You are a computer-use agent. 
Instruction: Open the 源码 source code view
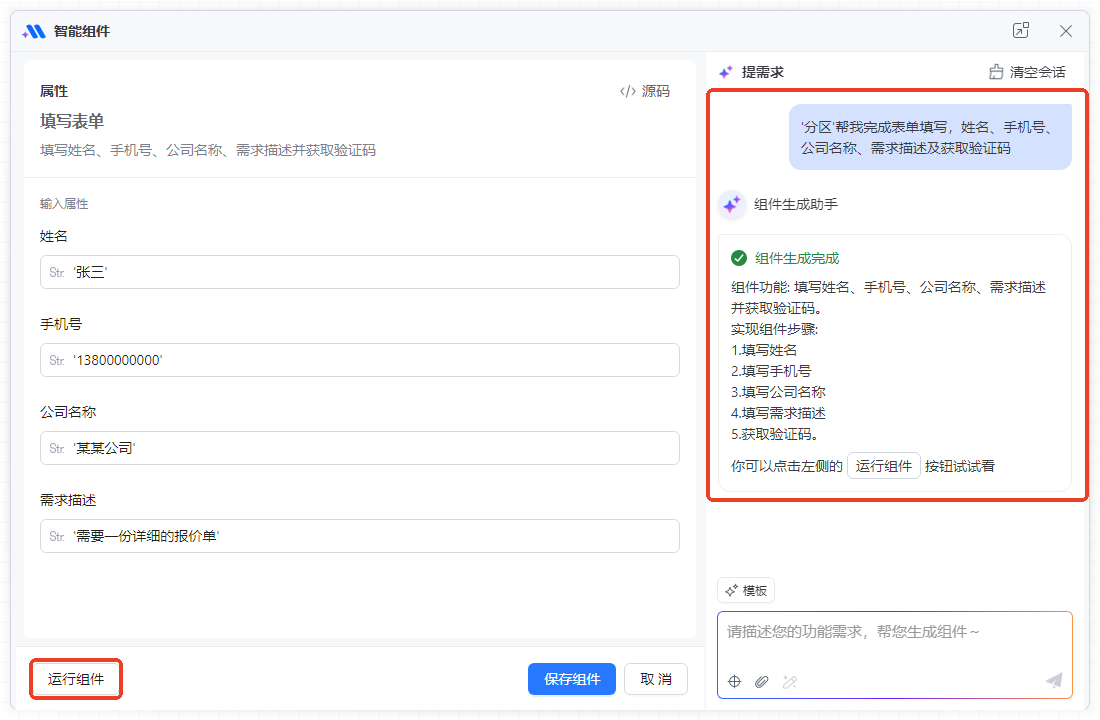pyautogui.click(x=645, y=91)
